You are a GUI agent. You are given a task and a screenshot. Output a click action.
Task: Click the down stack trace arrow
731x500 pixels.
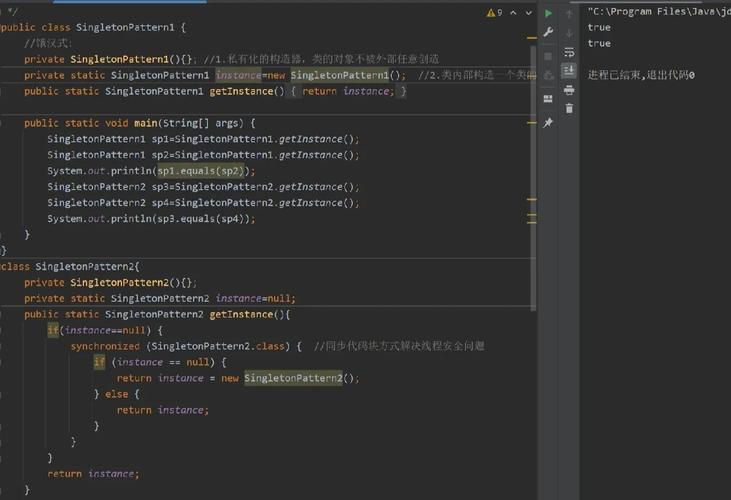569,33
